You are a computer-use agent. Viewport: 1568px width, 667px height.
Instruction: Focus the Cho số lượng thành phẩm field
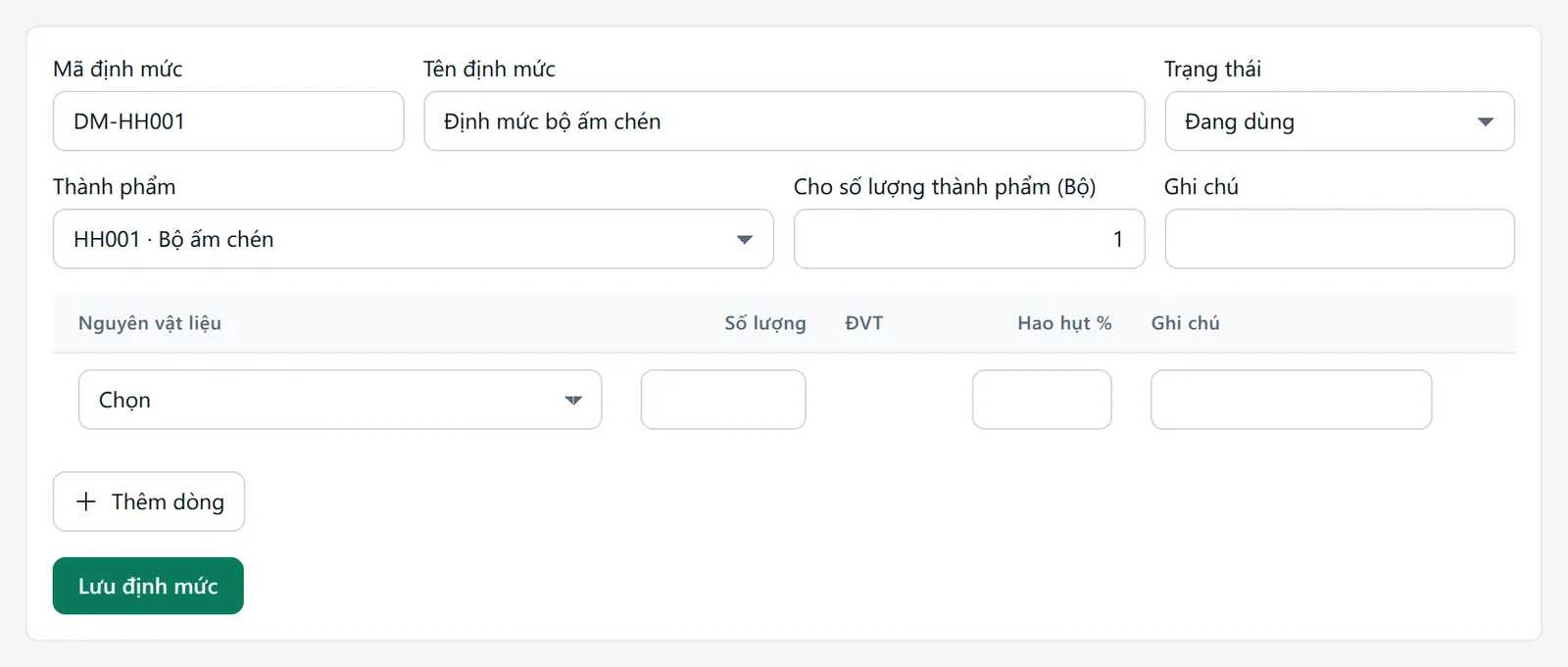[x=969, y=239]
